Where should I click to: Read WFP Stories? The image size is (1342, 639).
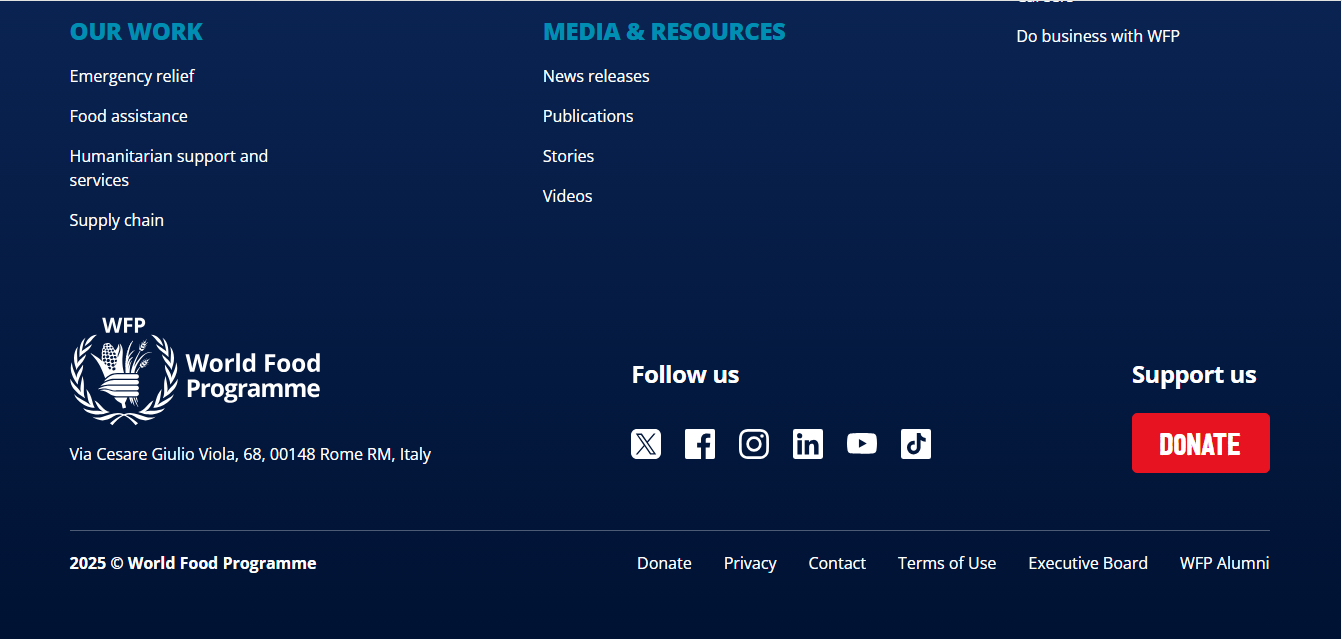point(568,156)
